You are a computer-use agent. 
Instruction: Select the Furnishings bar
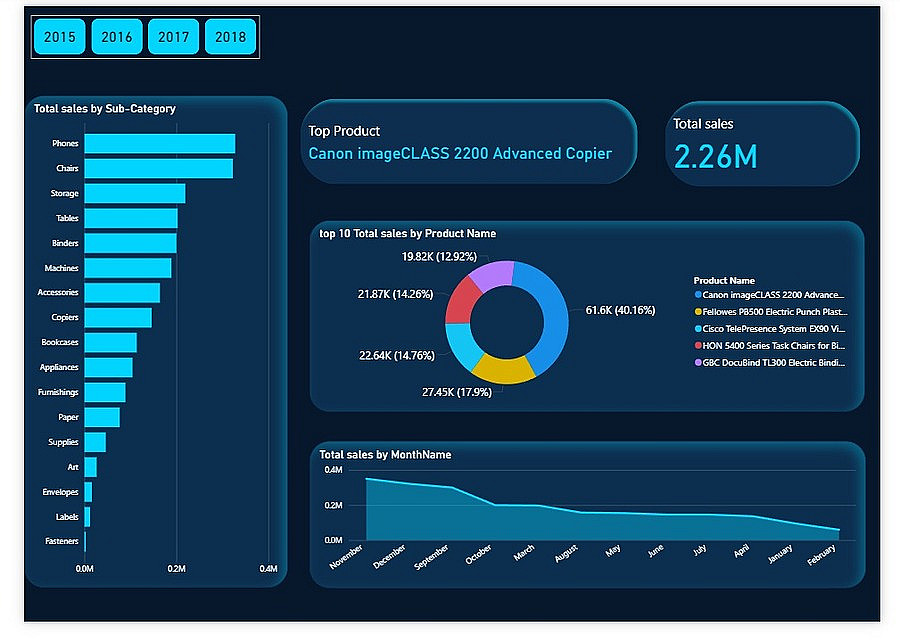coord(105,392)
